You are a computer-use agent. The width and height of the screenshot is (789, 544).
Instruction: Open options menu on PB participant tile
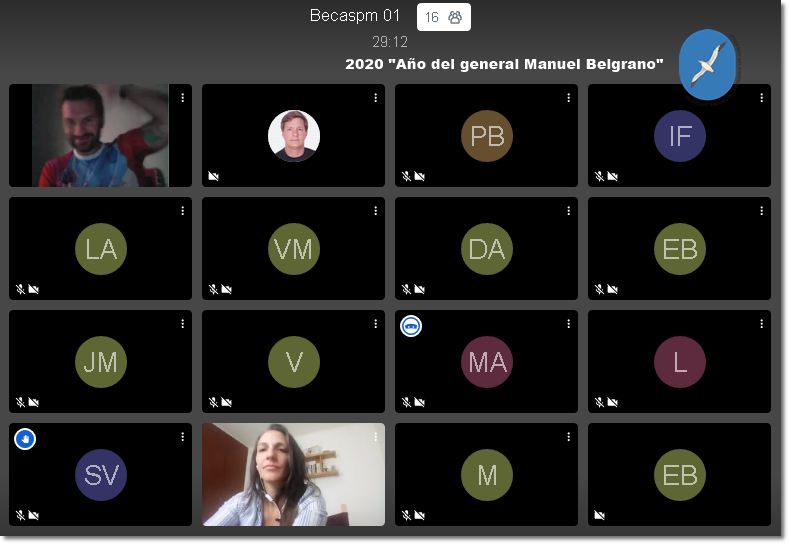568,98
